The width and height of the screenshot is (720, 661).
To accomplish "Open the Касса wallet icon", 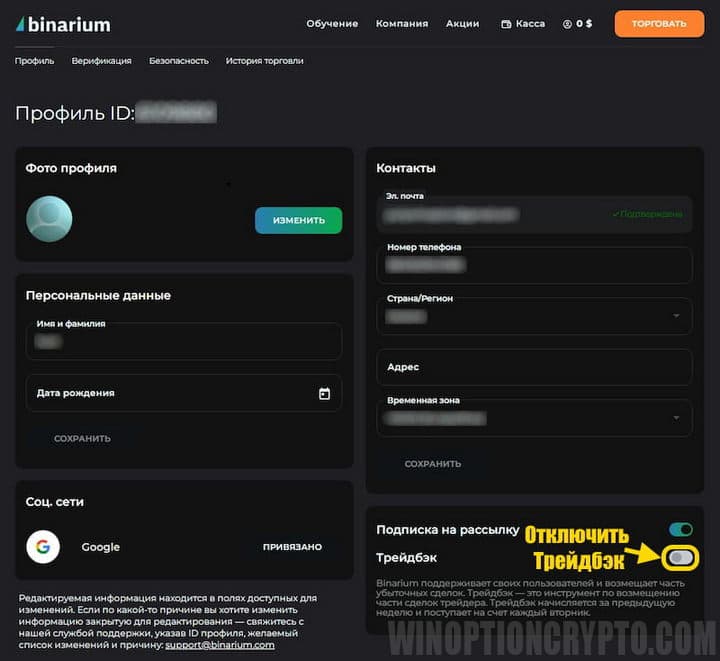I will tap(506, 24).
